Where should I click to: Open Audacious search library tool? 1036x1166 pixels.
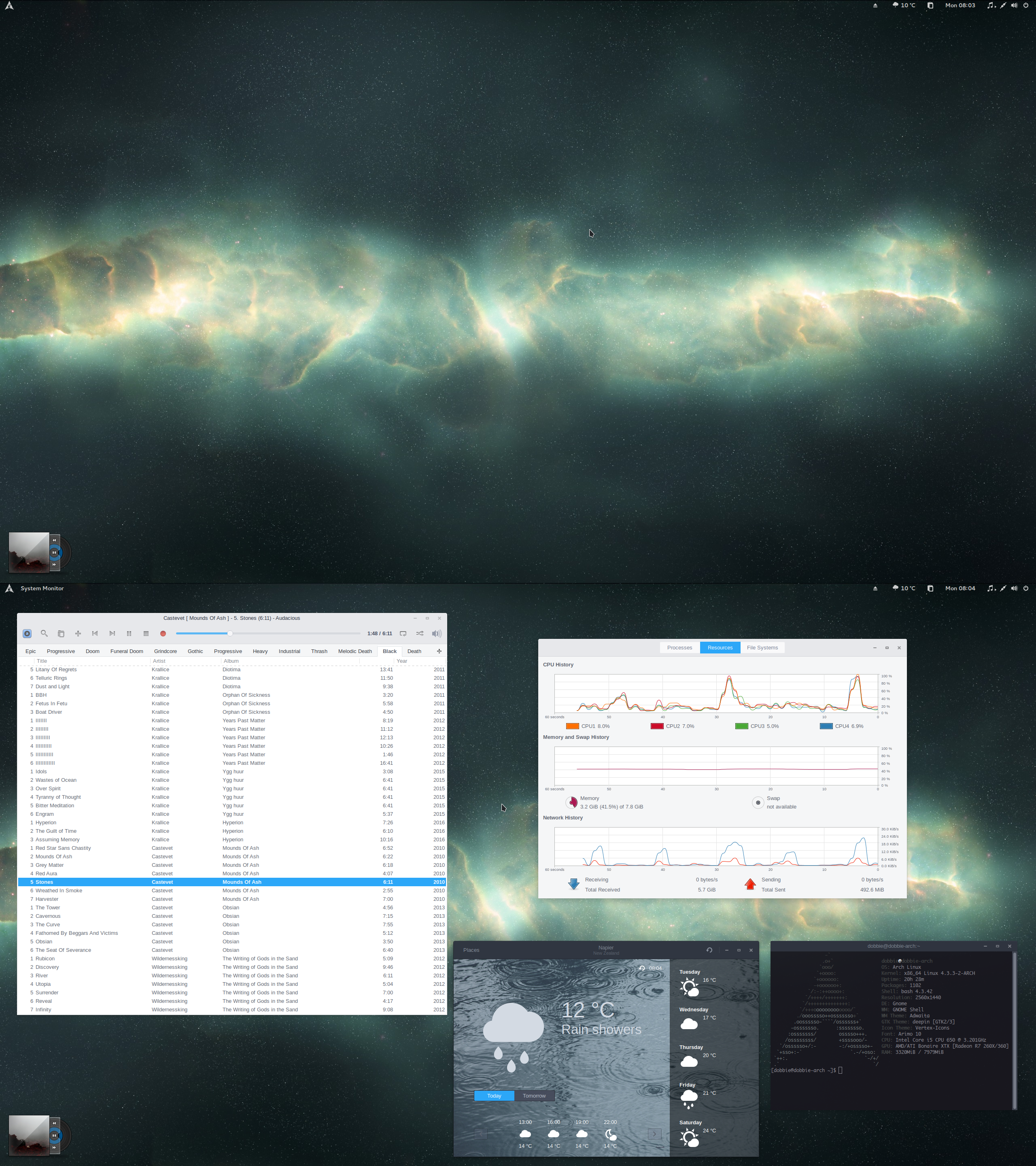coord(44,633)
